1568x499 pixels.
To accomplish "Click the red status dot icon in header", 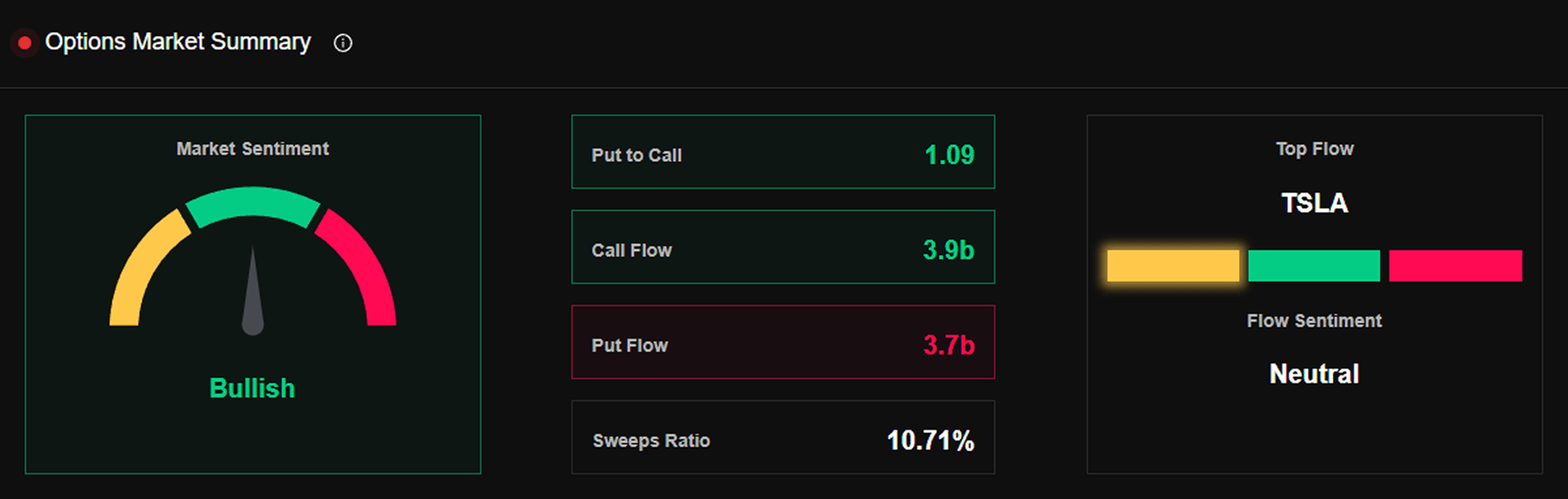I will pos(24,41).
